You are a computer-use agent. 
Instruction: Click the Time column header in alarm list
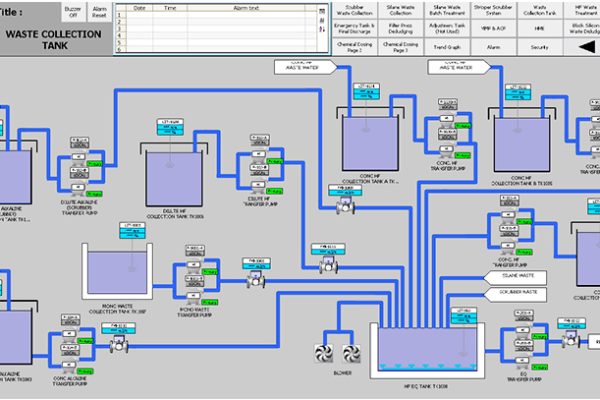click(x=170, y=8)
